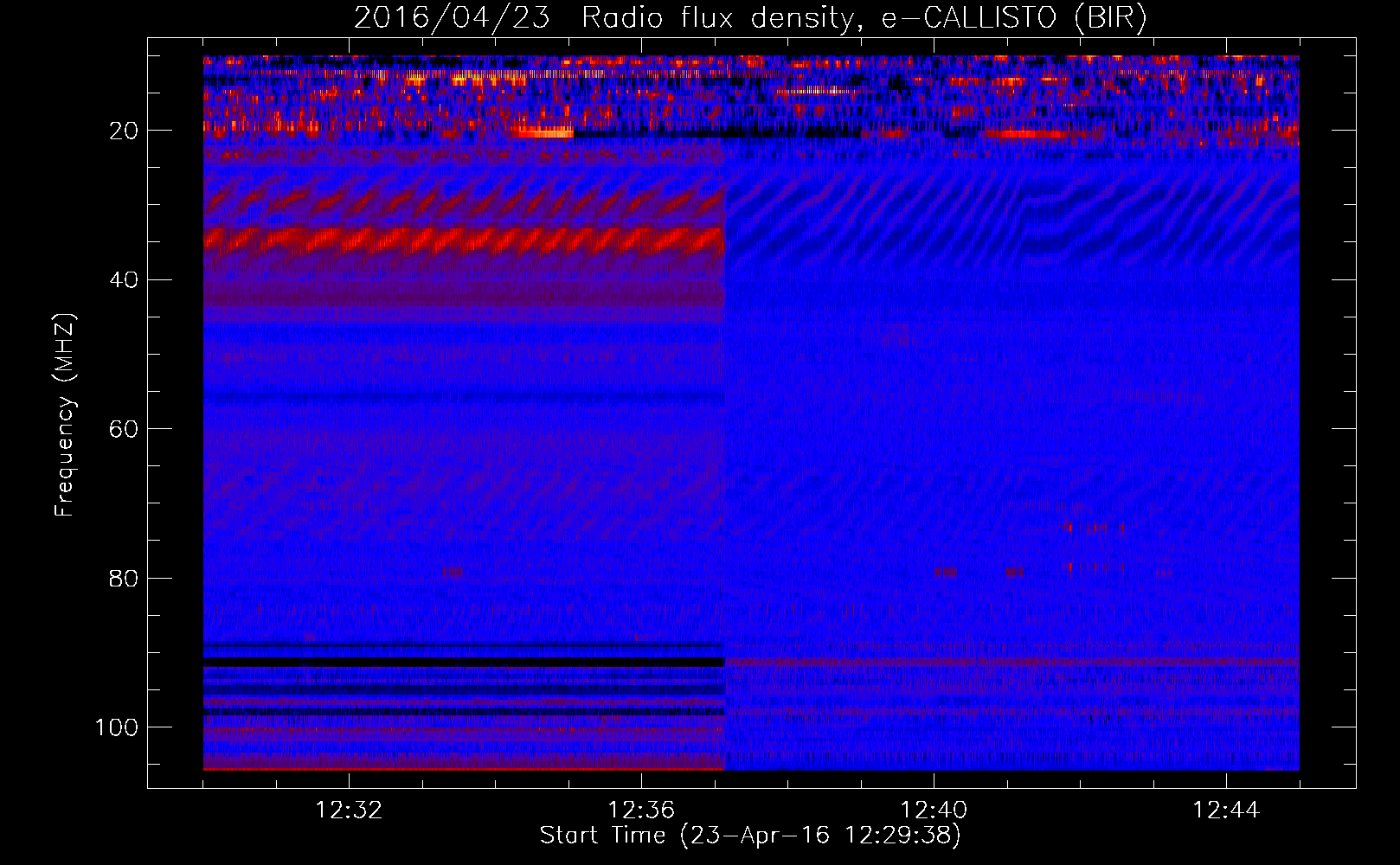
Task: Click the 12:40 time tick label
Action: (x=934, y=811)
